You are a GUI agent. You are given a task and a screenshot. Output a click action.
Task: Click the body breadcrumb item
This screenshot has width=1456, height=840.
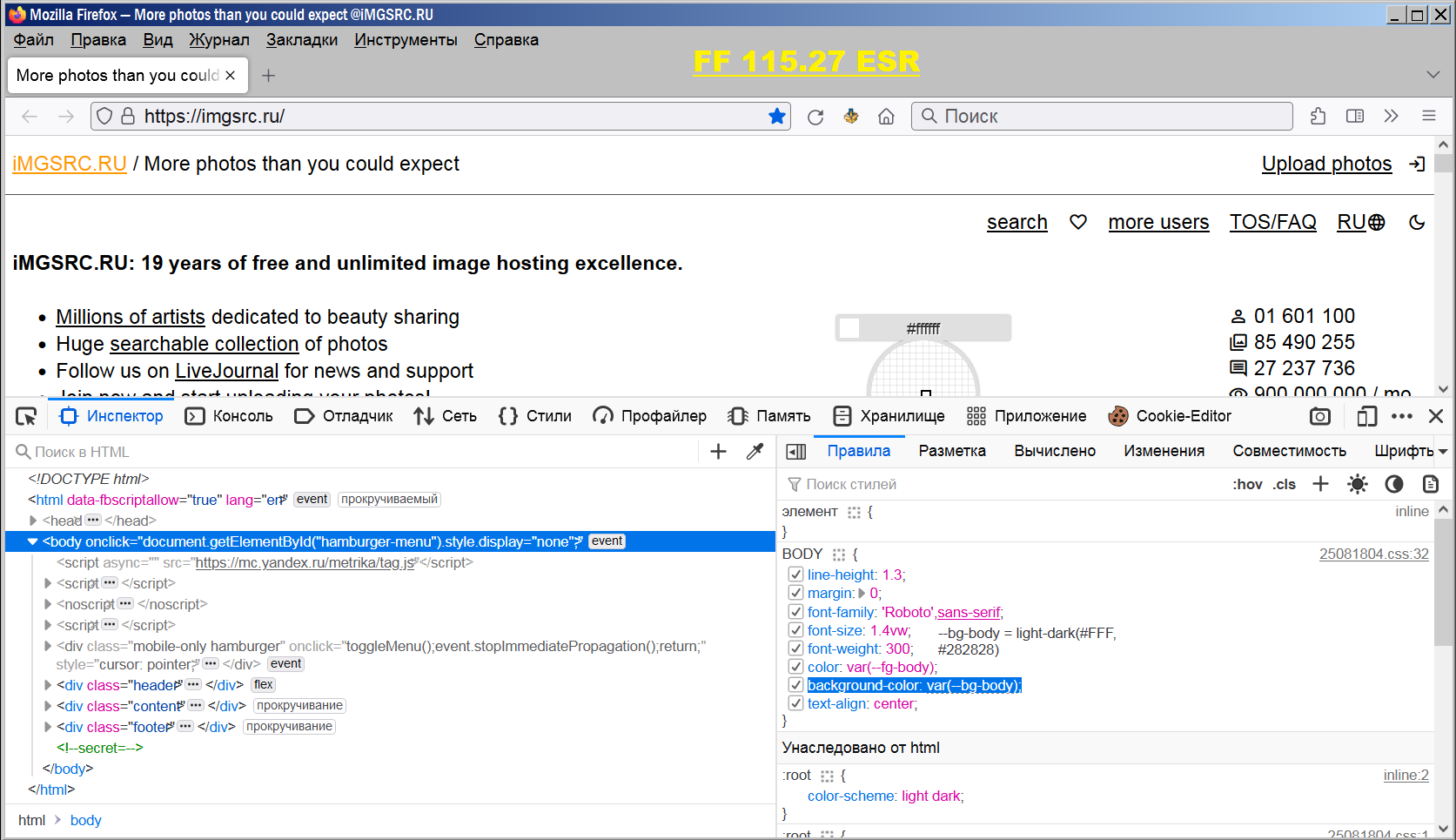pyautogui.click(x=86, y=820)
